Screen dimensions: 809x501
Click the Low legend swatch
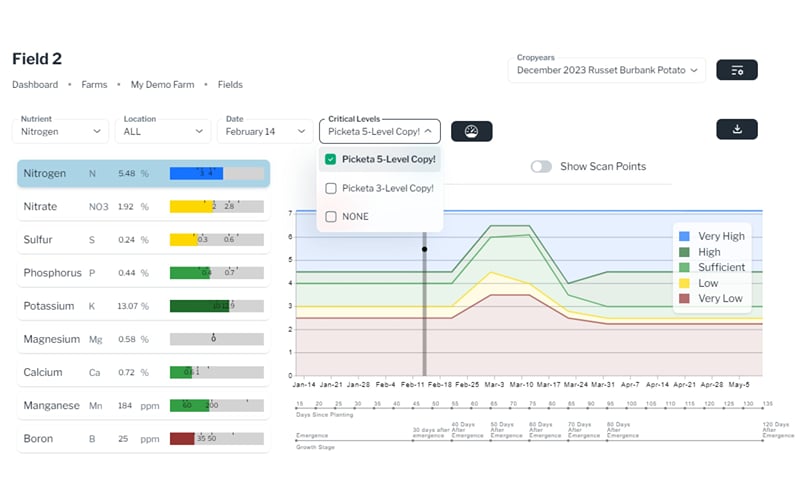pos(684,283)
